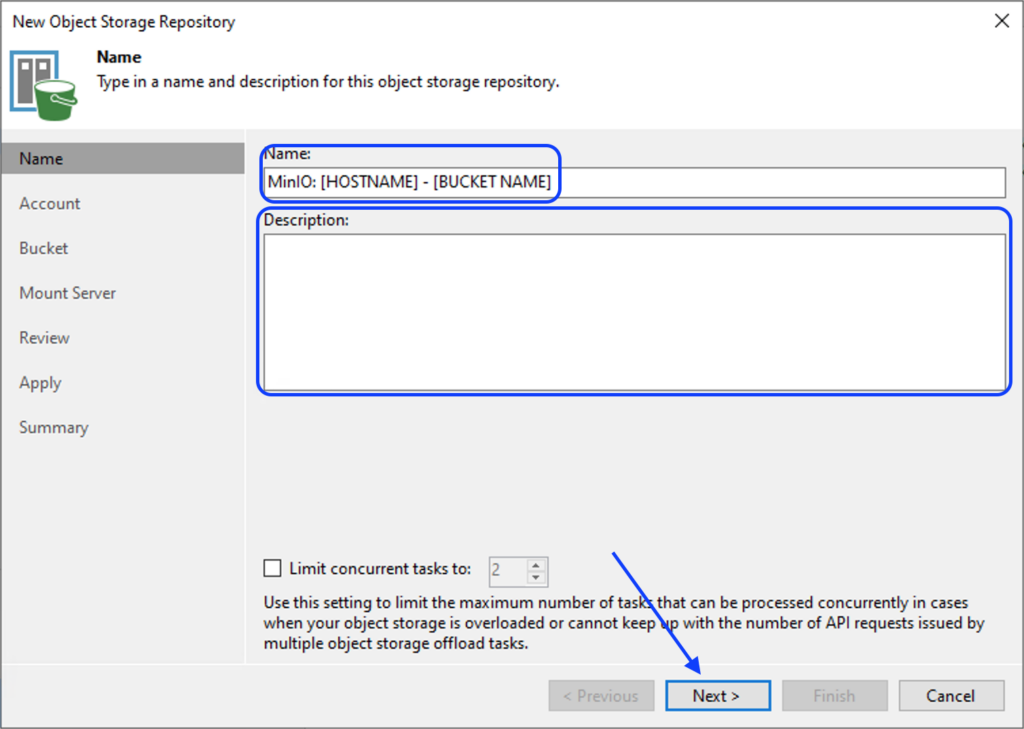Click the Previous button

tap(600, 696)
